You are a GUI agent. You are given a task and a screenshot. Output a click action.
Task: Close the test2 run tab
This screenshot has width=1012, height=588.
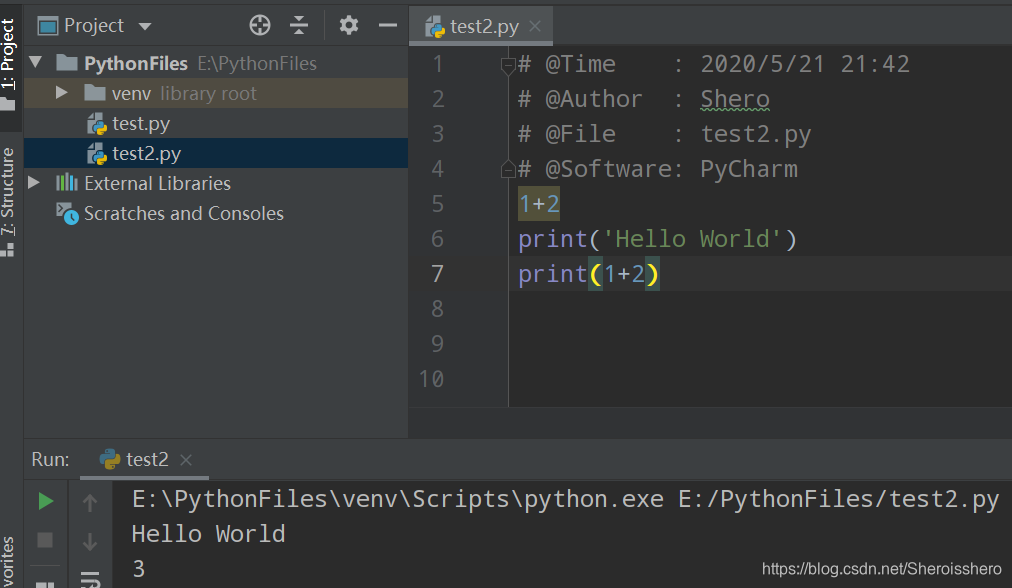coord(185,459)
